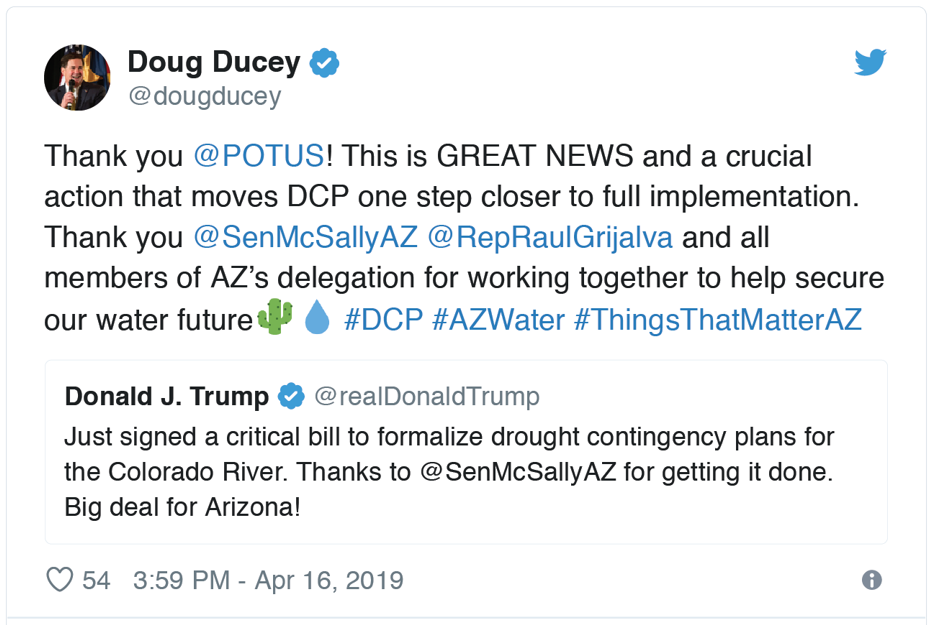Follow the @POTUS mention link

point(257,156)
